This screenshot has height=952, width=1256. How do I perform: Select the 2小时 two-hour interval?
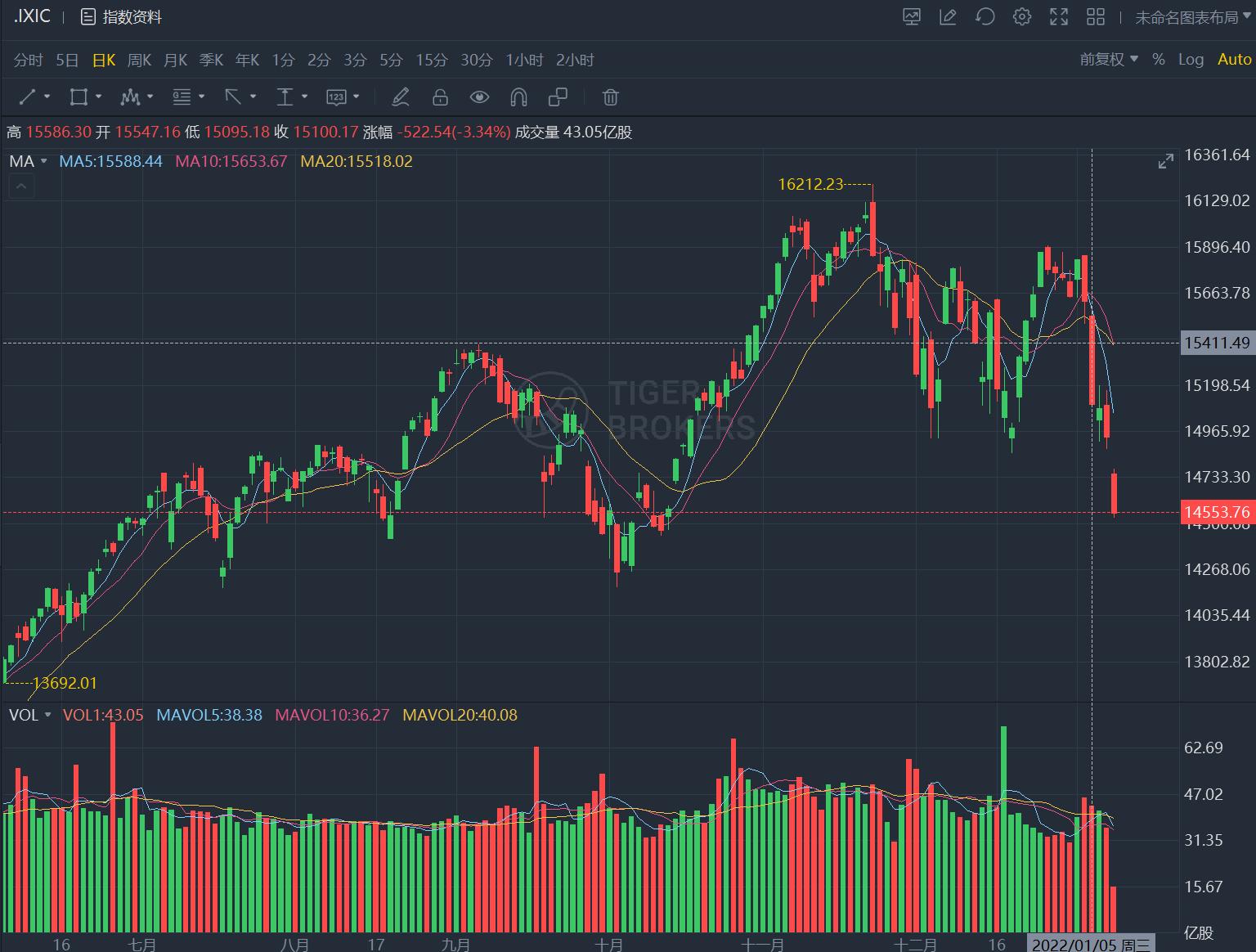tap(575, 60)
